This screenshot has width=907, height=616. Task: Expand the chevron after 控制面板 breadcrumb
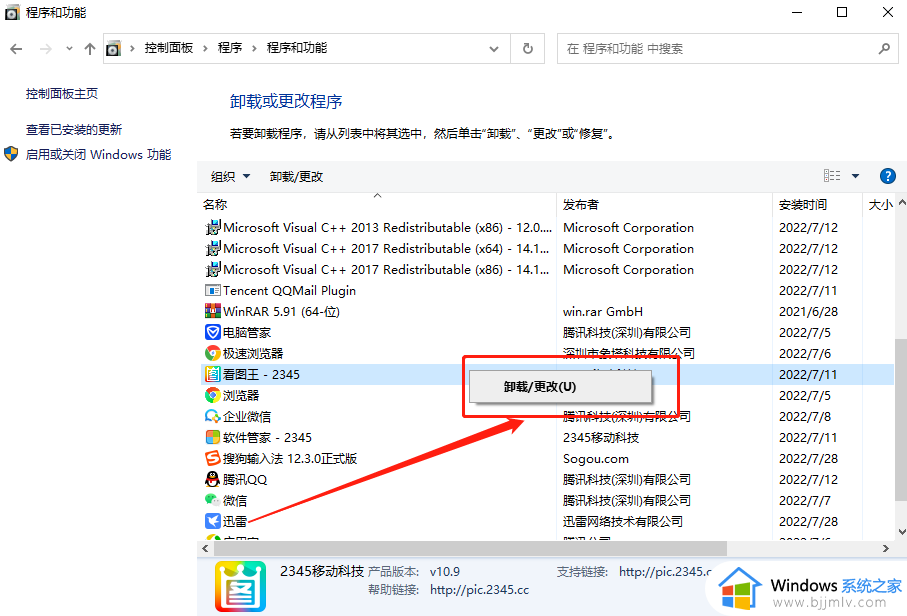click(x=205, y=49)
